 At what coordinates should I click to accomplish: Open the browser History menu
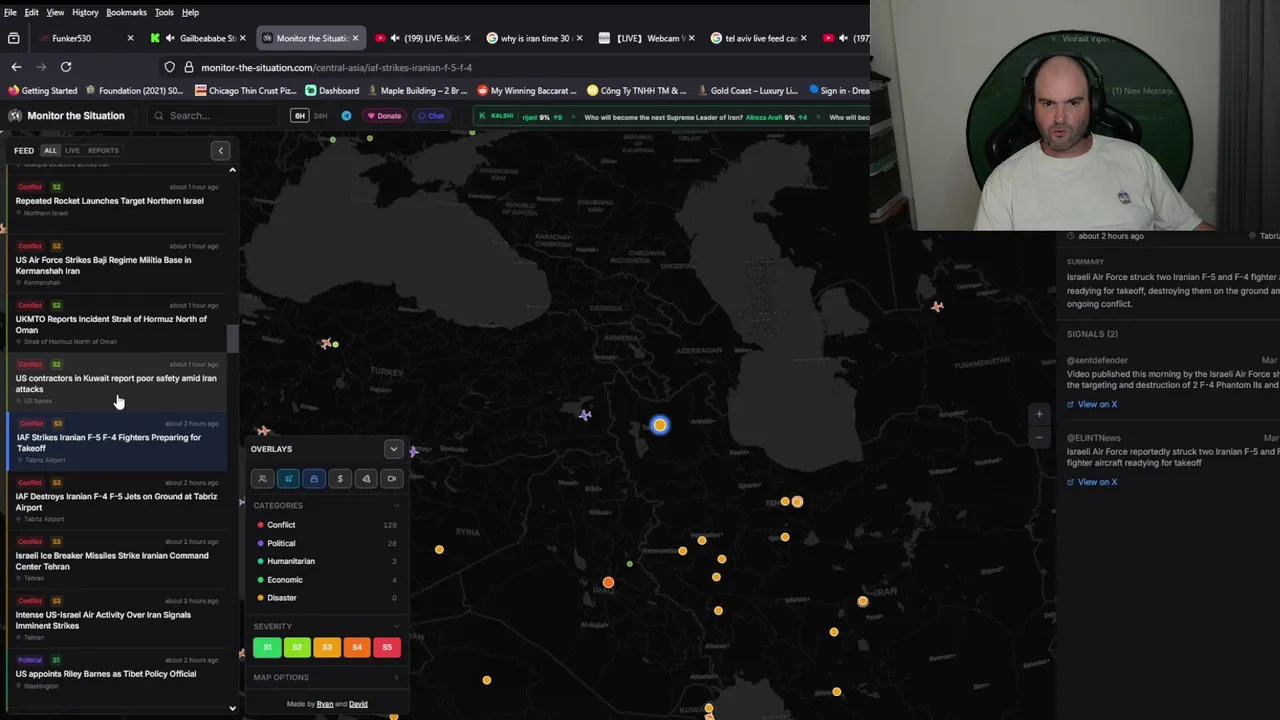tap(85, 12)
